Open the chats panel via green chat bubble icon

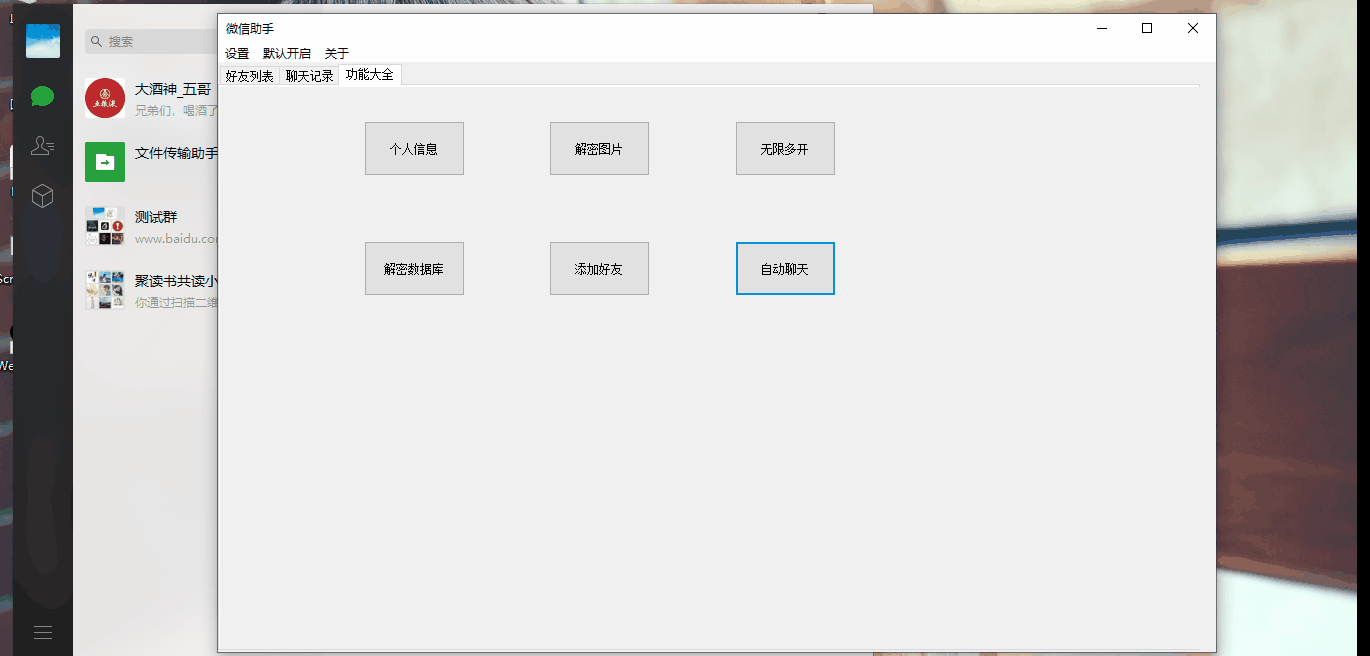pos(42,96)
